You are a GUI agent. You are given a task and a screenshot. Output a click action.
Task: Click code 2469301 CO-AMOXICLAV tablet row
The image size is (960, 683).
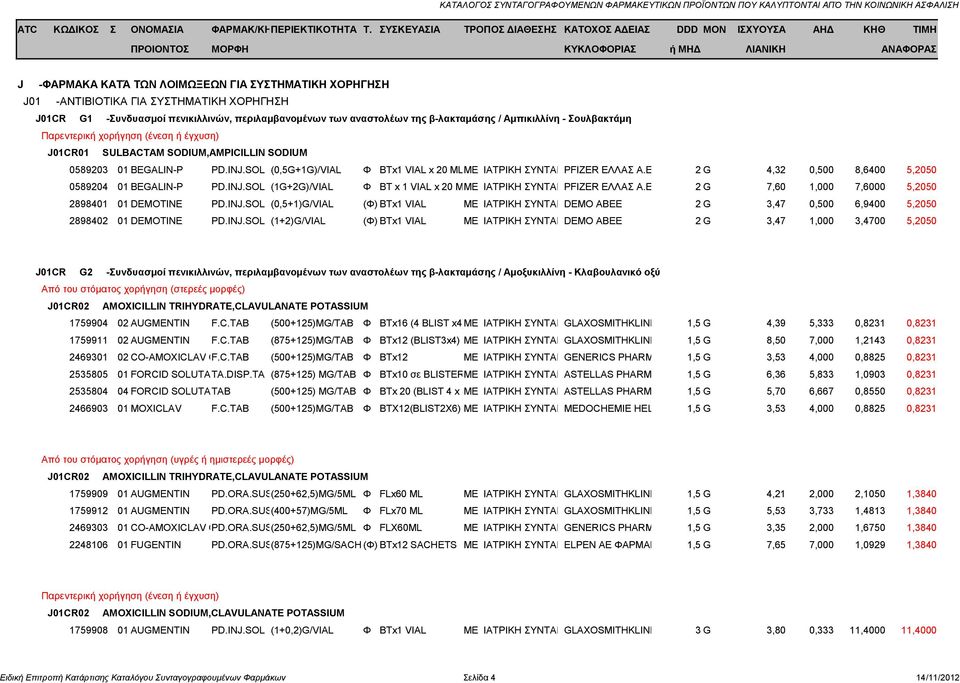tap(502, 357)
